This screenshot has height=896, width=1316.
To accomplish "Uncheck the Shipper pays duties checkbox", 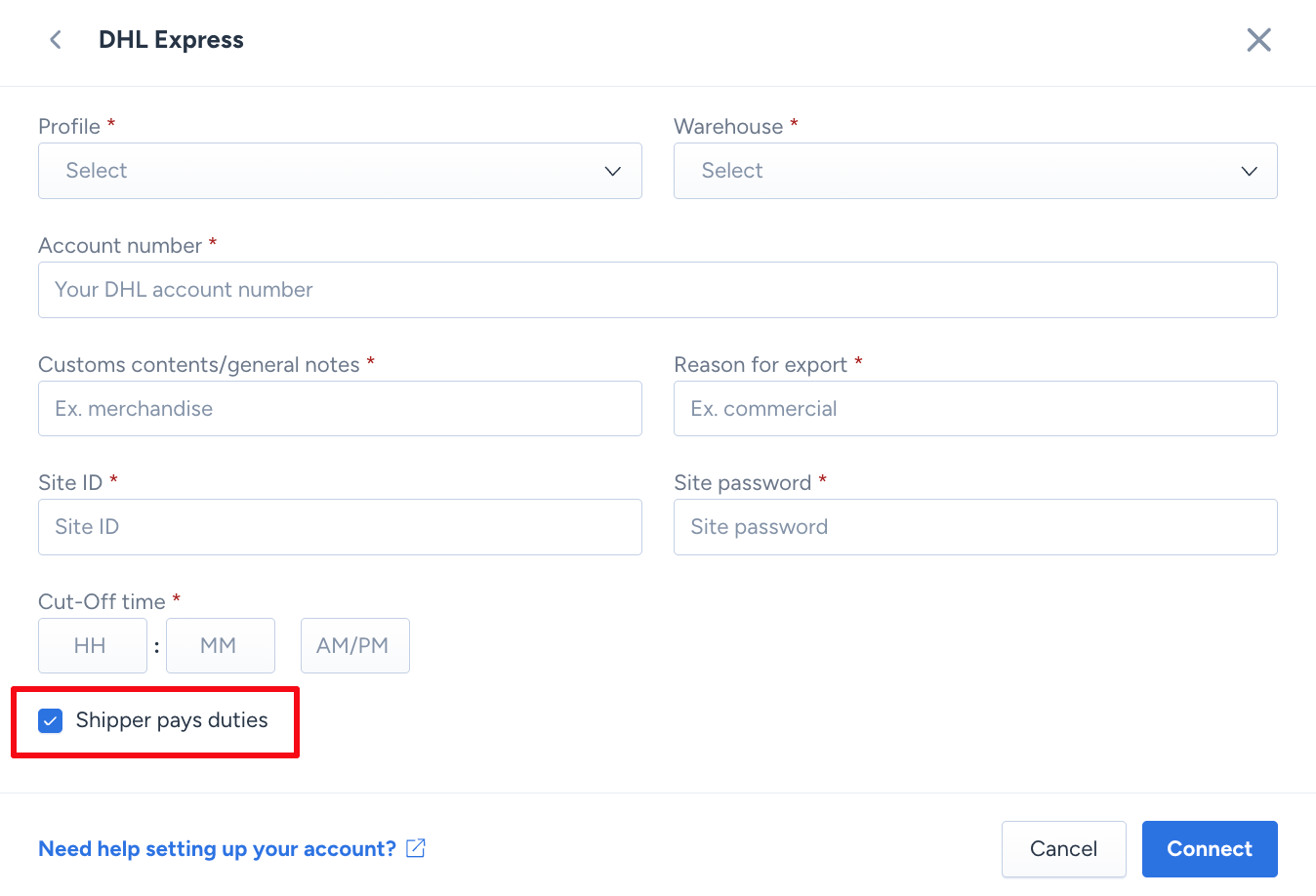I will pyautogui.click(x=51, y=721).
